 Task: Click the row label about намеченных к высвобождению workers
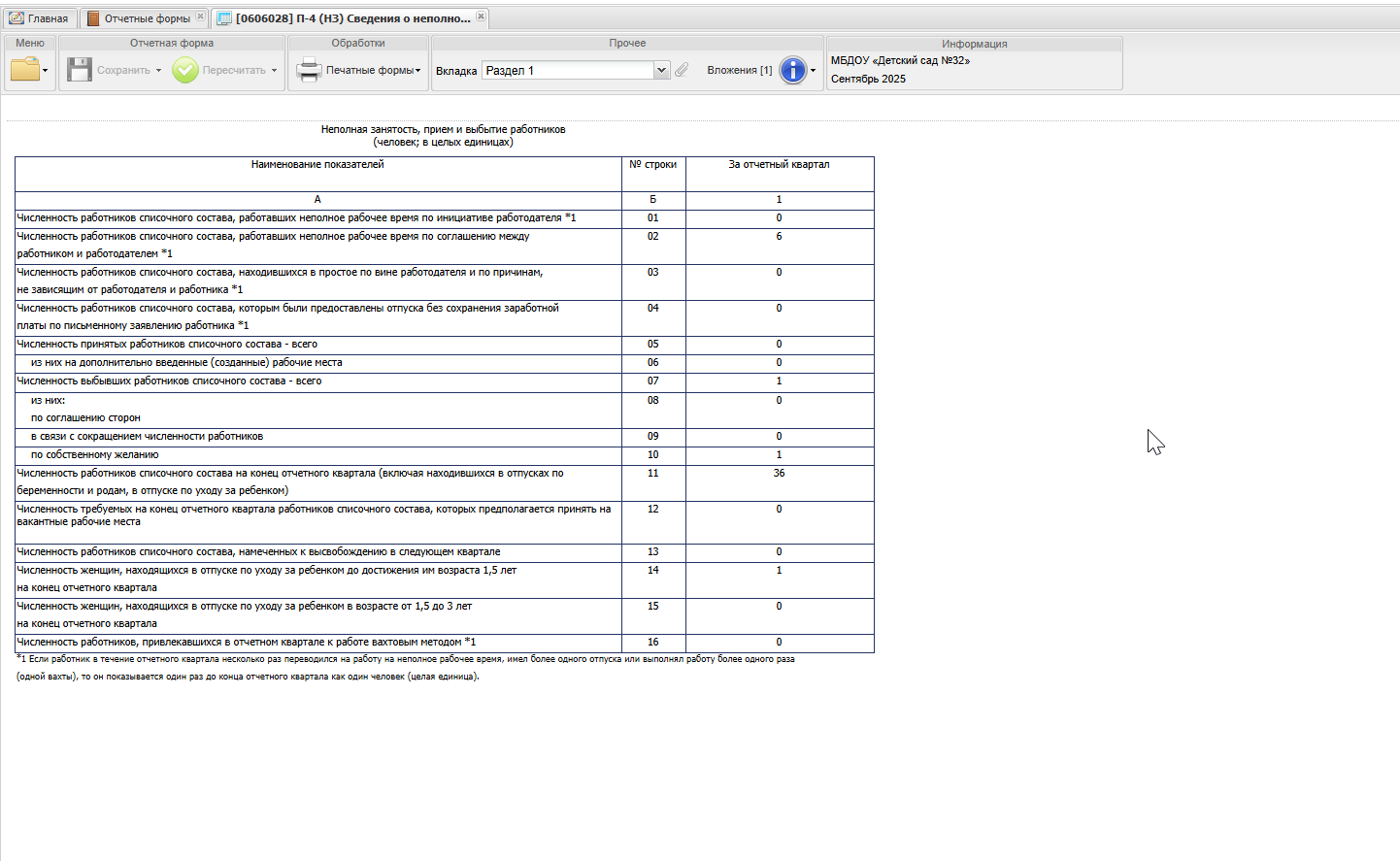[x=258, y=551]
